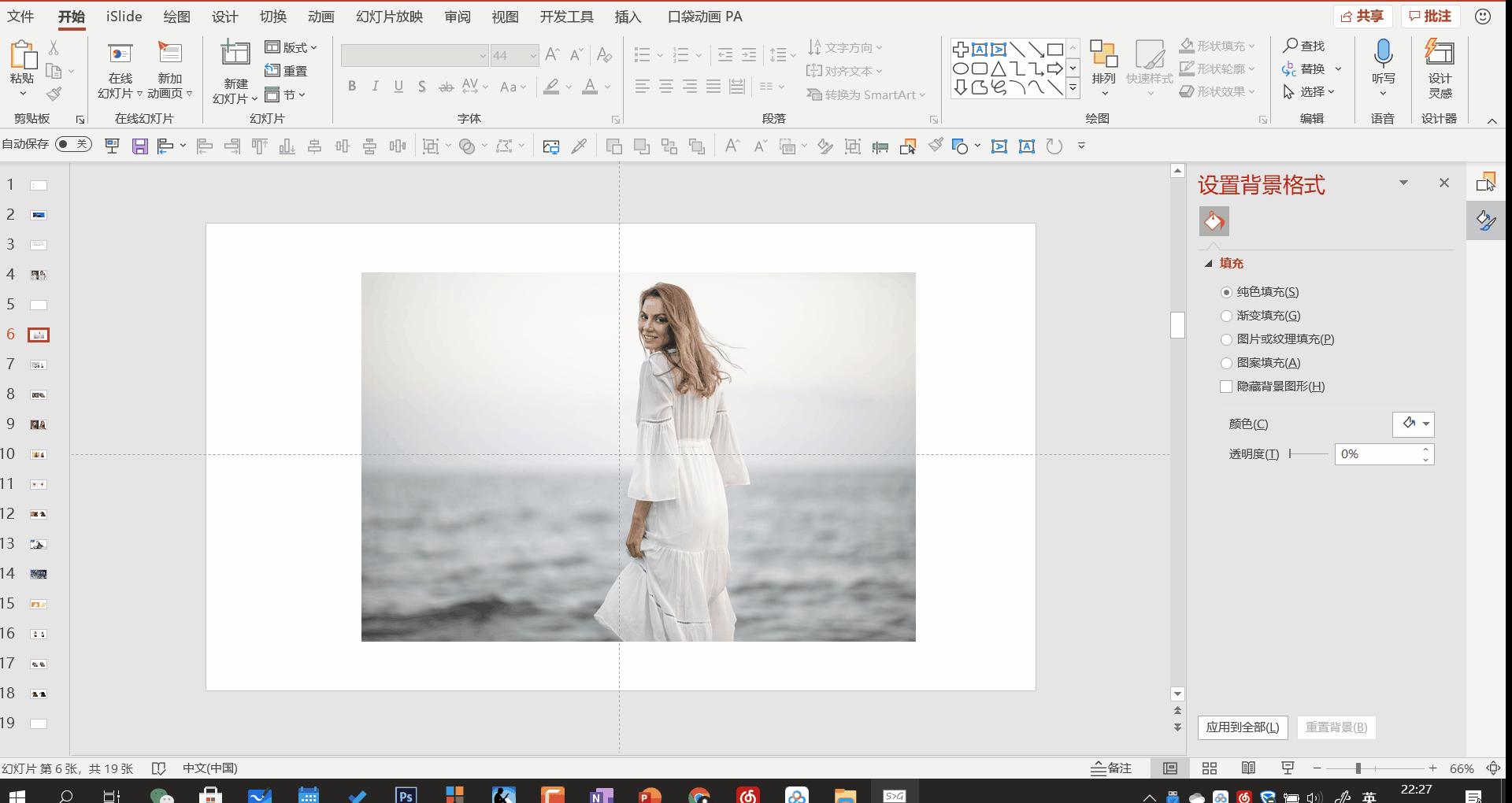
Task: Open PowerPoint from the Windows taskbar
Action: (x=650, y=795)
